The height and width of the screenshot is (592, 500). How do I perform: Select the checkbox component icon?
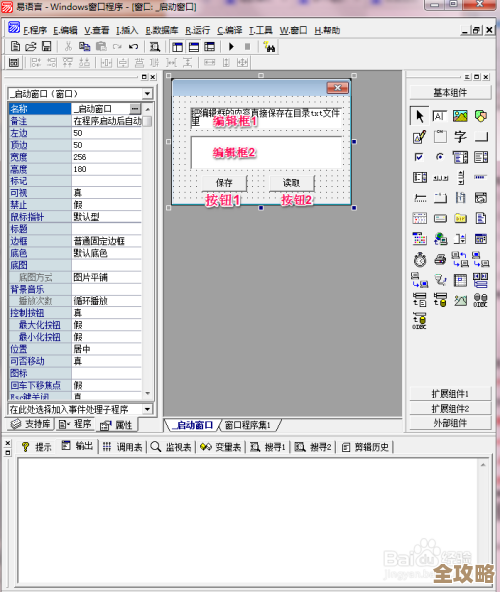419,157
